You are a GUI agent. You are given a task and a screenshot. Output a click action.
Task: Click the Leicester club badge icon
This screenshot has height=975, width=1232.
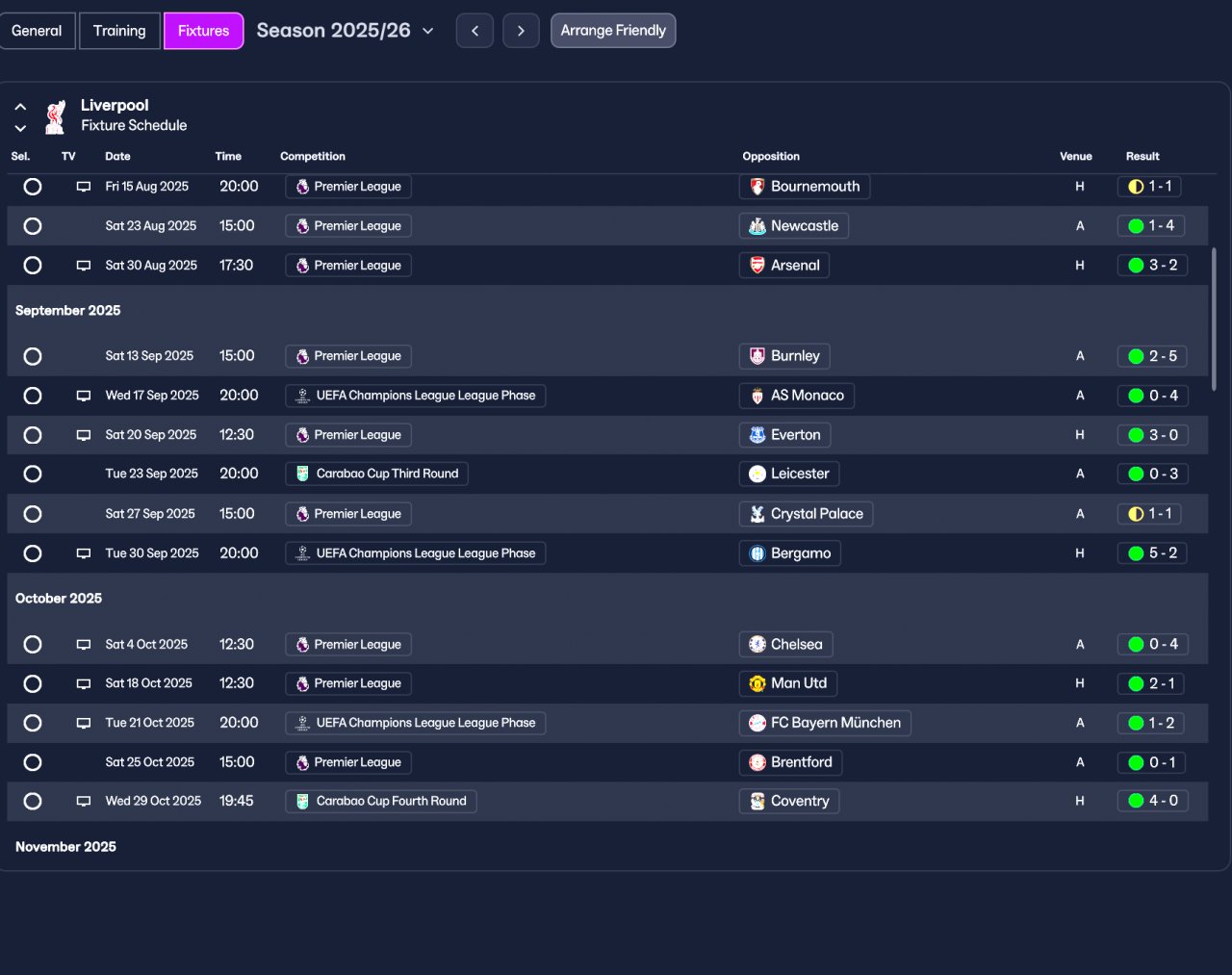[757, 474]
